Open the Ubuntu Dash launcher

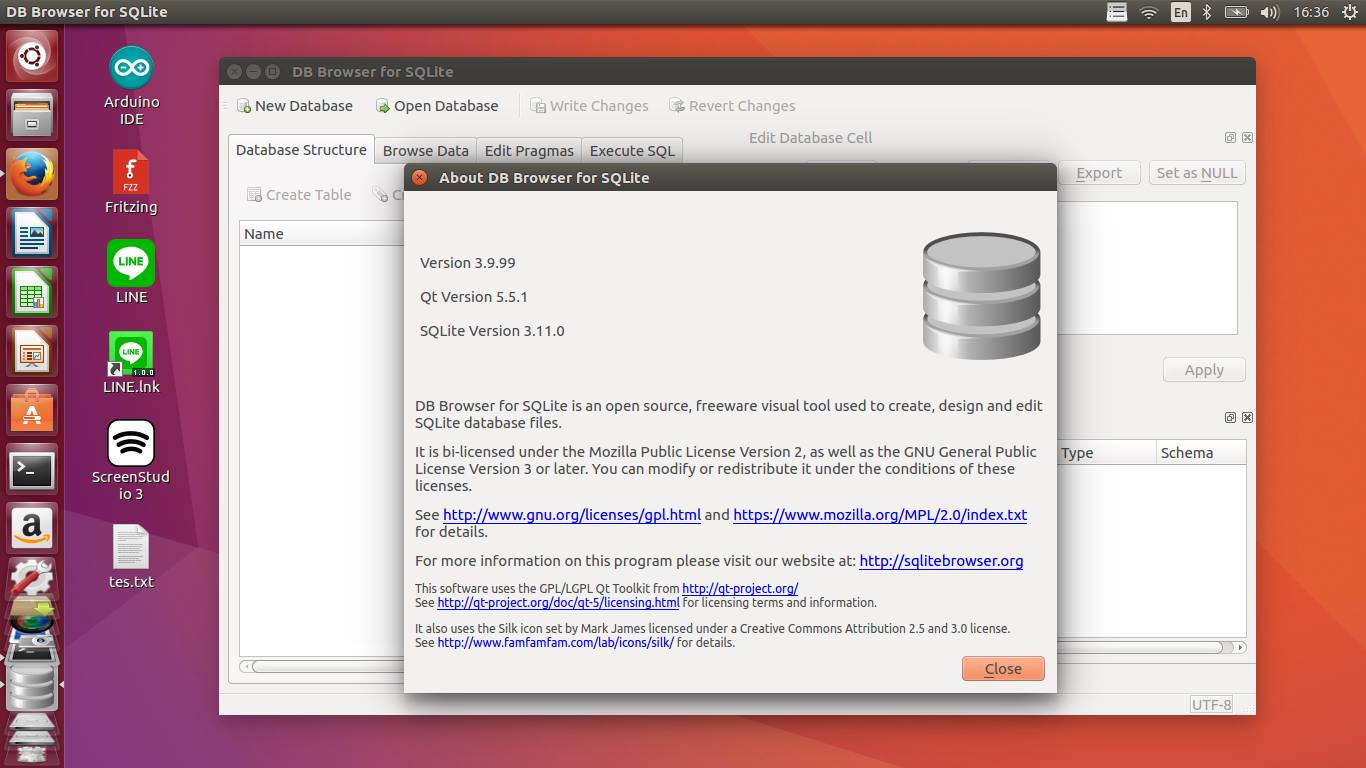[x=32, y=57]
